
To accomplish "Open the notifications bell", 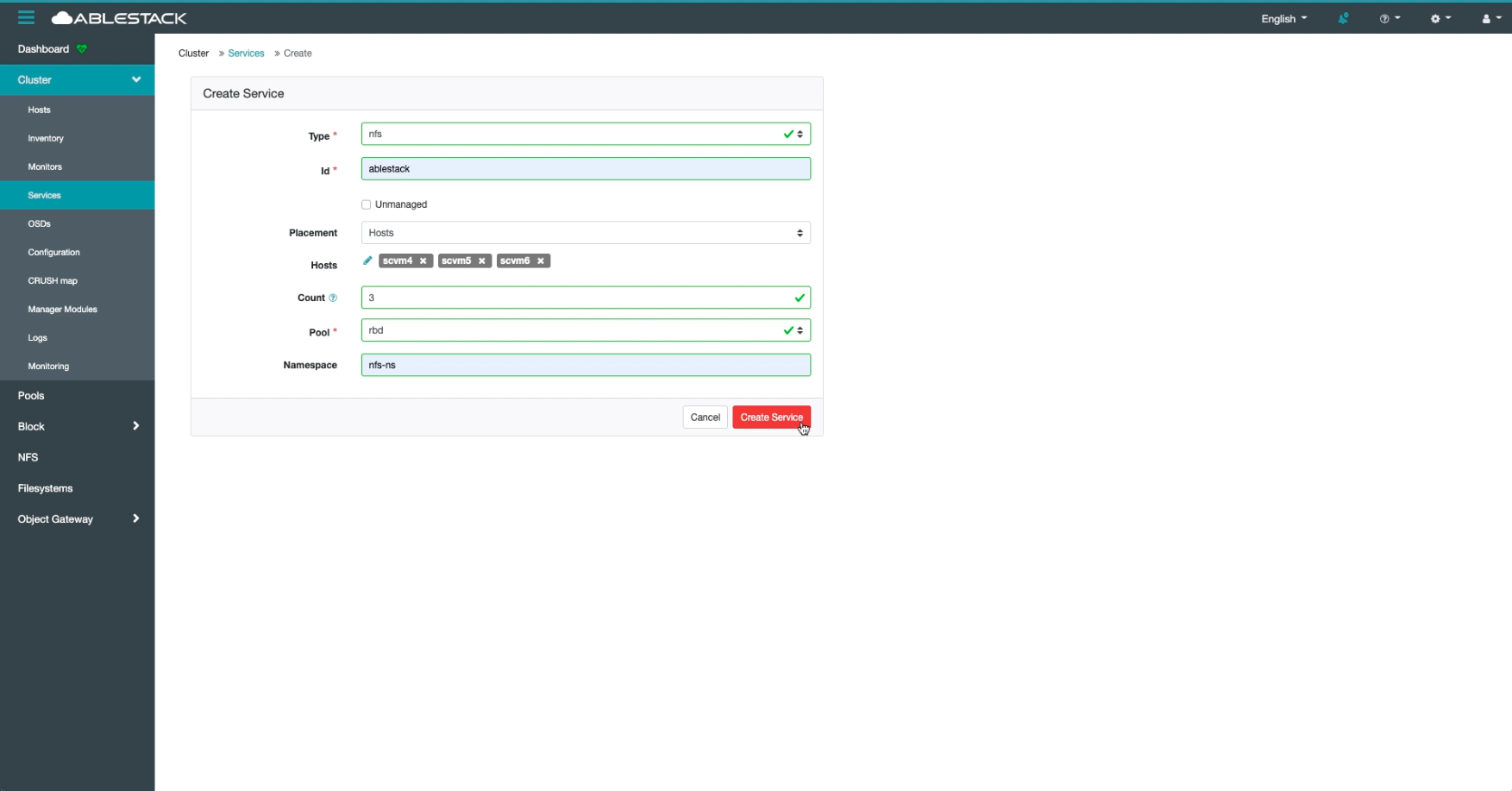I will [x=1343, y=18].
